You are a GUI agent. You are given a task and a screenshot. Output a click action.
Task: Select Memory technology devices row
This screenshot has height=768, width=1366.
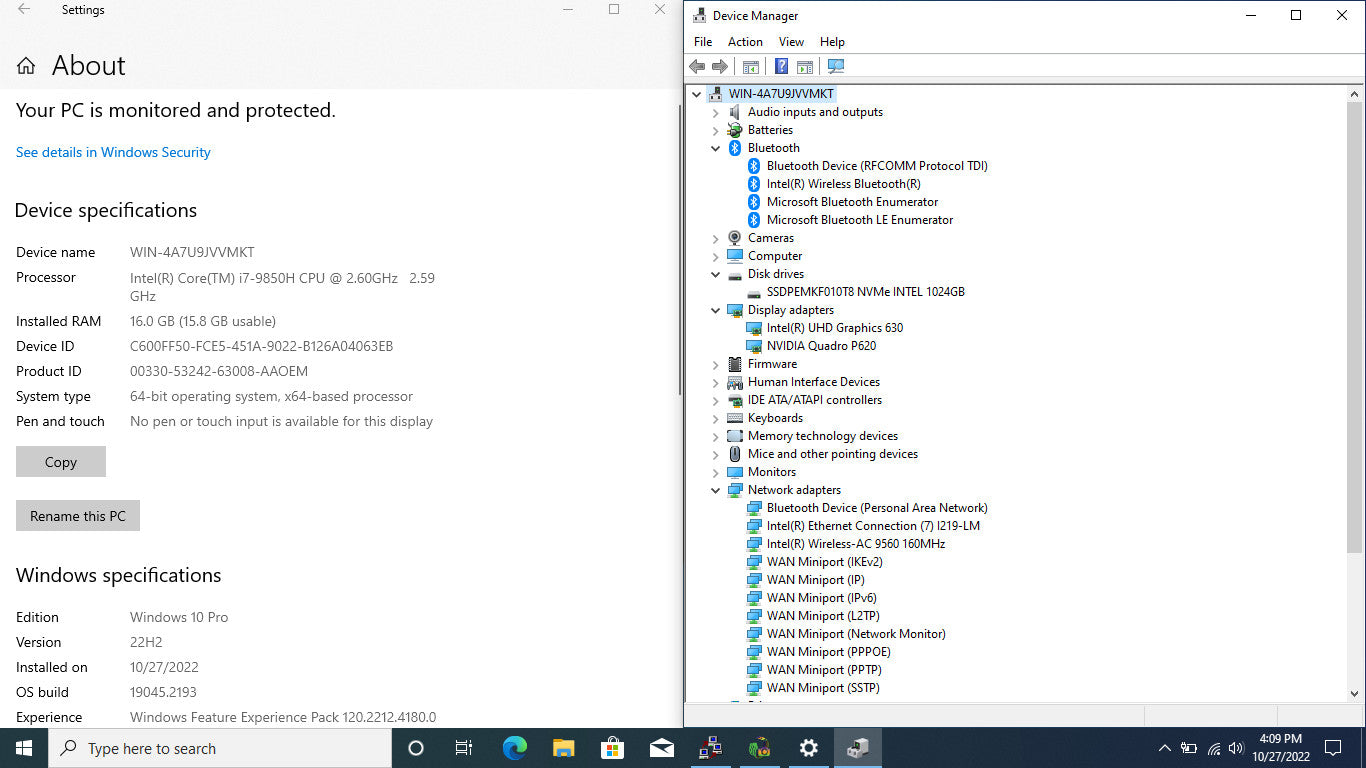pos(822,436)
